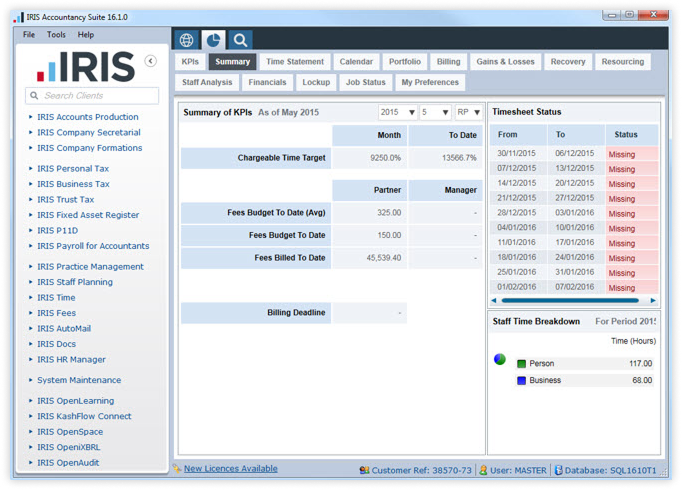Click the IRIS application logo in title bar
This screenshot has width=682, height=490.
[19, 17]
